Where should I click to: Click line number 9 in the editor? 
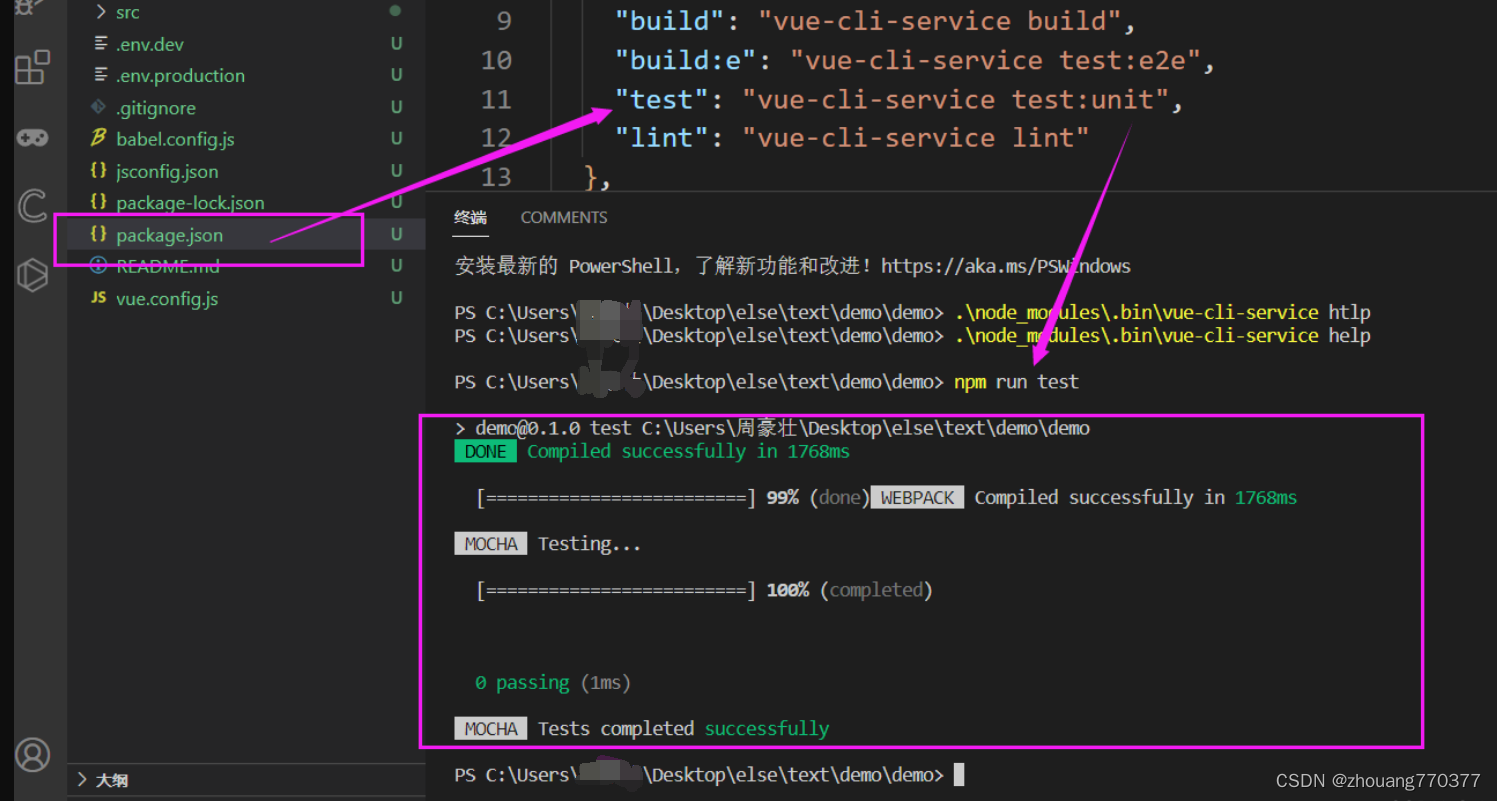tap(503, 21)
